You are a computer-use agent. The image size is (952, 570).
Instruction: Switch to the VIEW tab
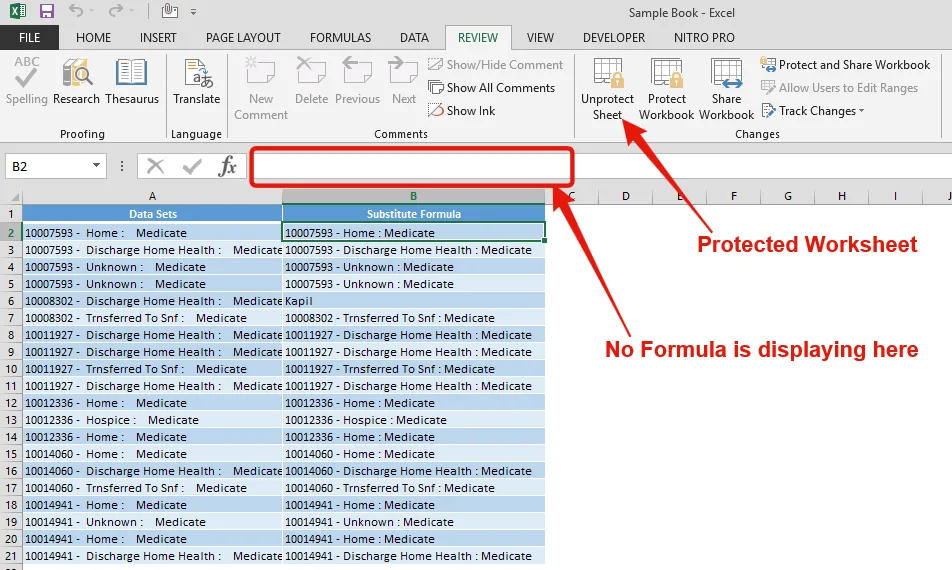(540, 38)
